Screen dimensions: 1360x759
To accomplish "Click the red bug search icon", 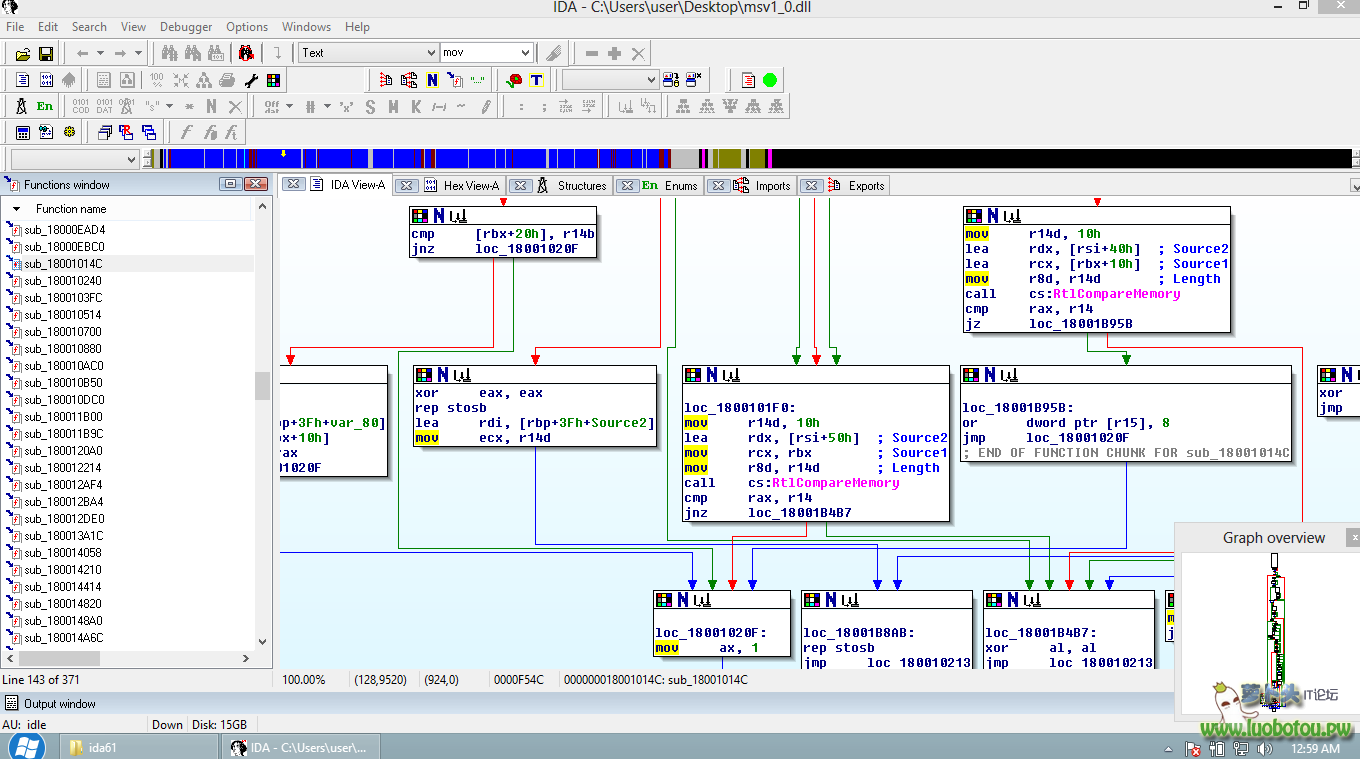I will tap(246, 53).
